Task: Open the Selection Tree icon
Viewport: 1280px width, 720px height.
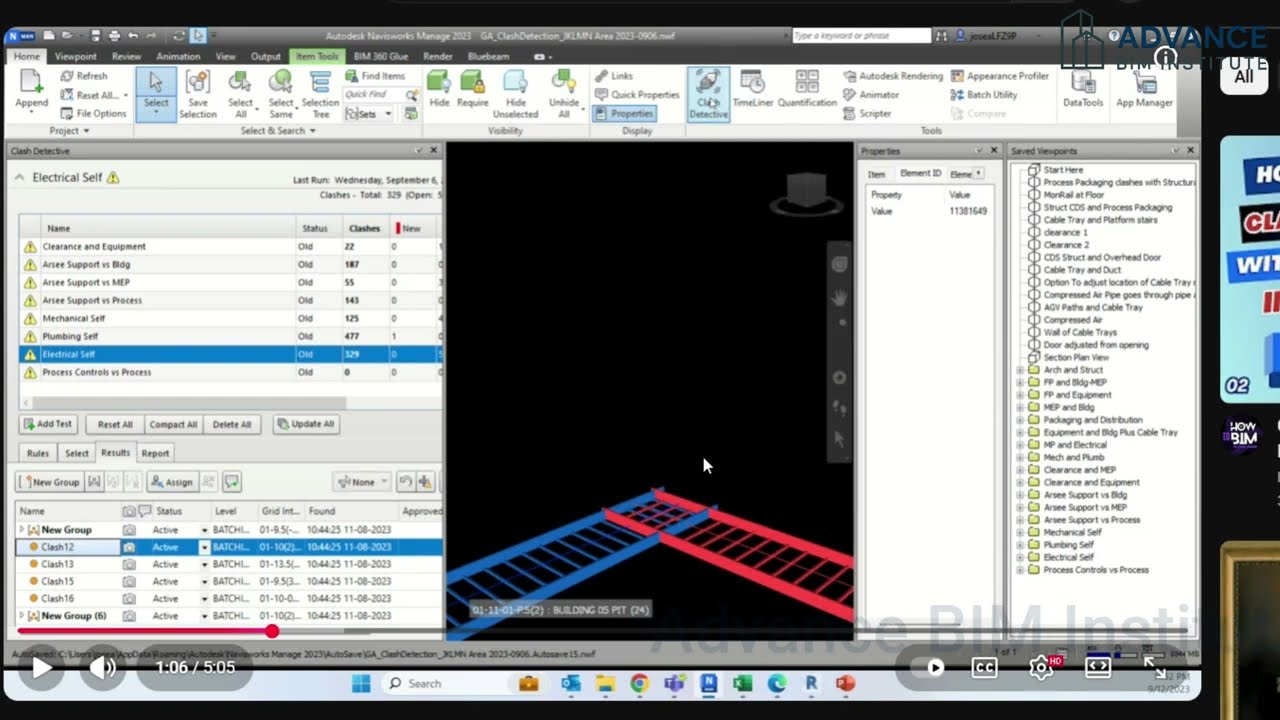Action: click(x=320, y=83)
